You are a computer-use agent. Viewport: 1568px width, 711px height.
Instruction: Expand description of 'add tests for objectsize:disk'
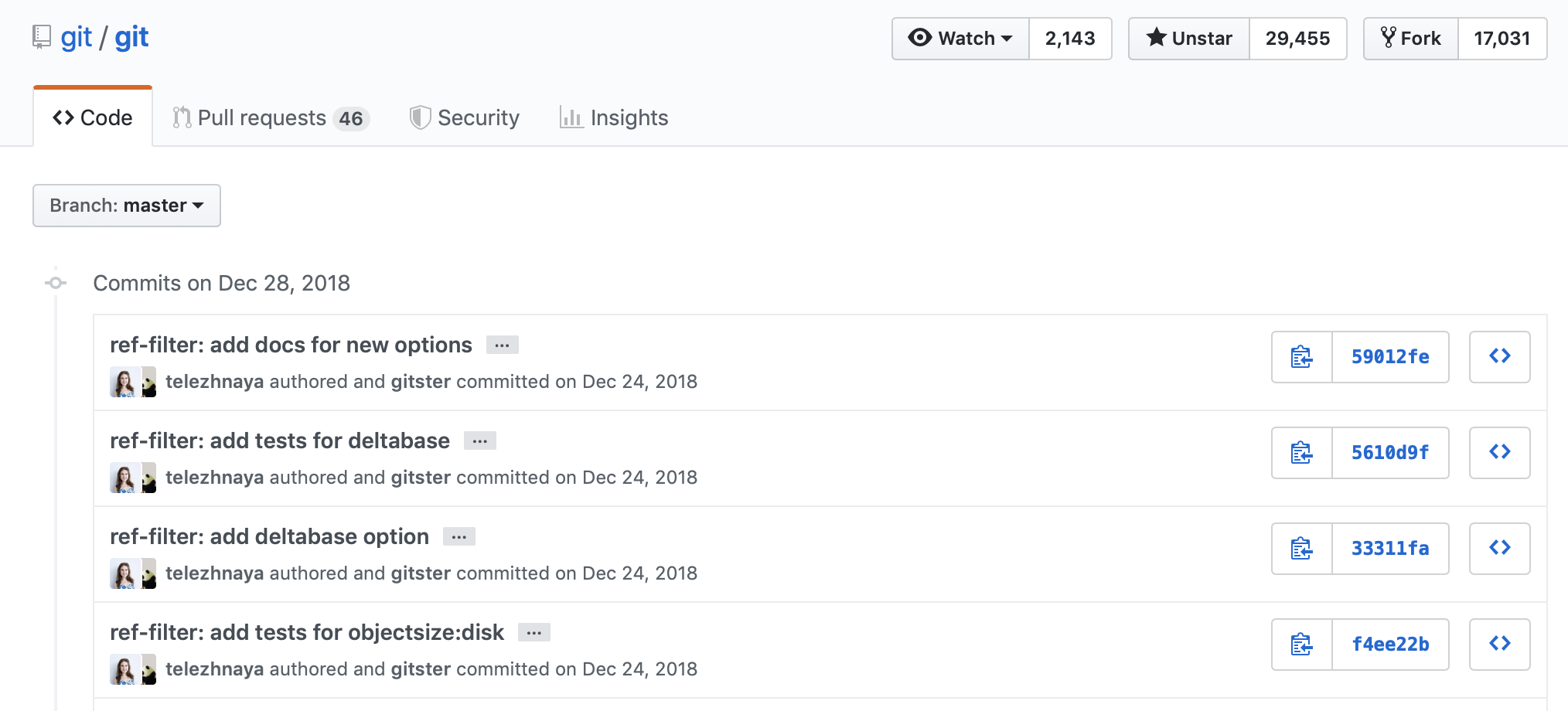pyautogui.click(x=534, y=633)
